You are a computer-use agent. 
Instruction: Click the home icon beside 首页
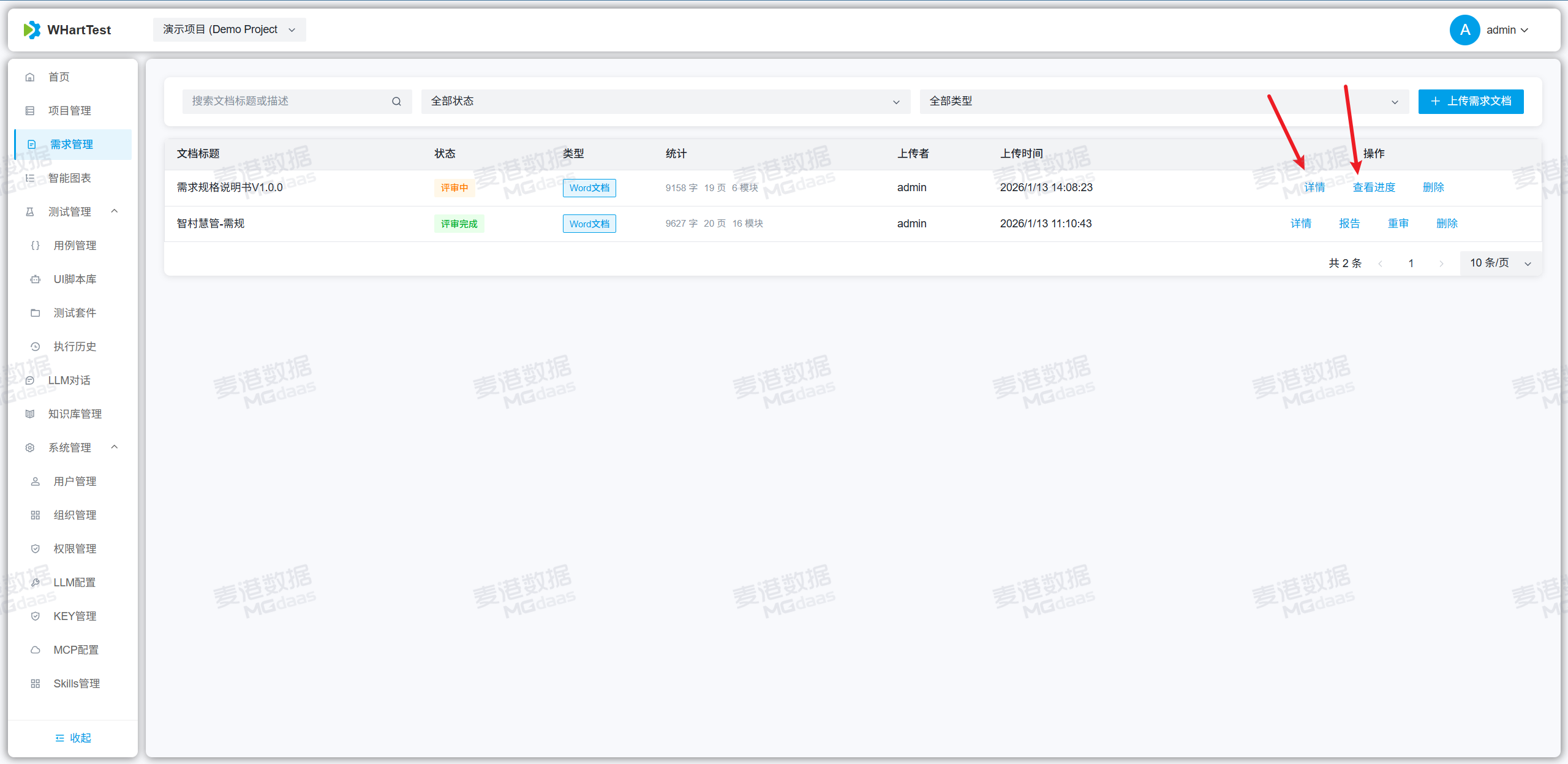(x=30, y=77)
